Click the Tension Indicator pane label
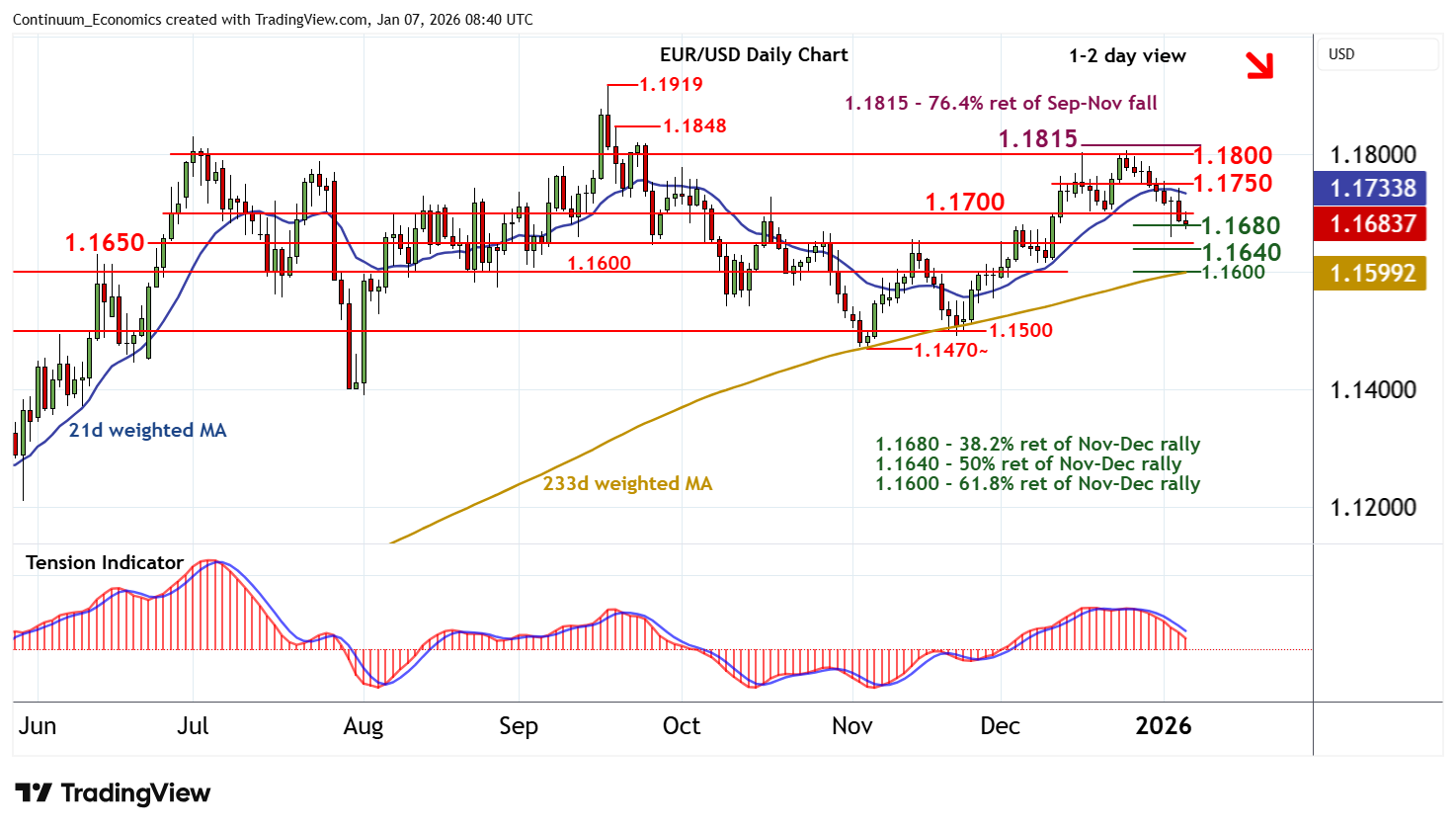Viewport: 1456px width, 830px height. pyautogui.click(x=105, y=562)
